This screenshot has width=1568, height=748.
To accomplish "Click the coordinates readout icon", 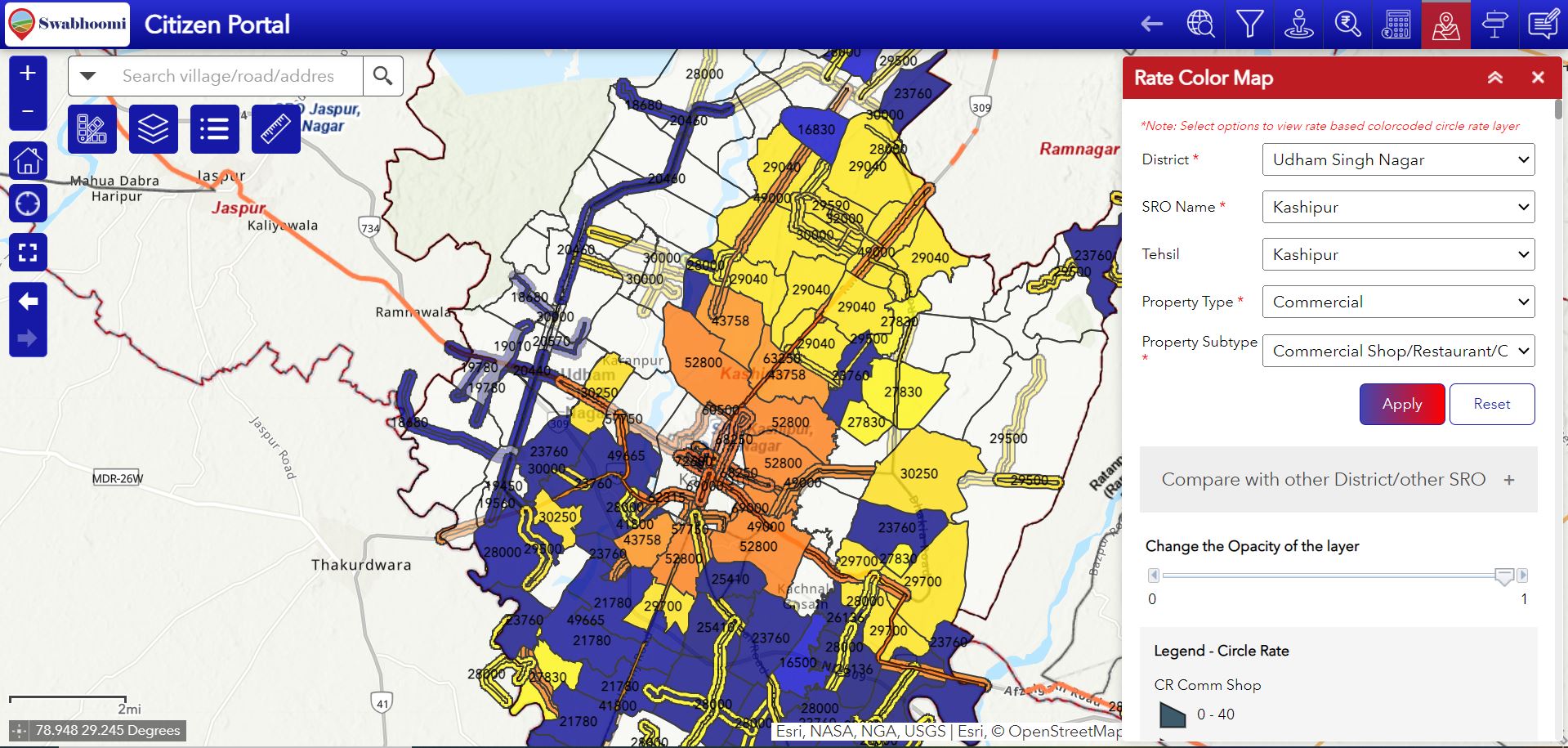I will pyautogui.click(x=20, y=731).
